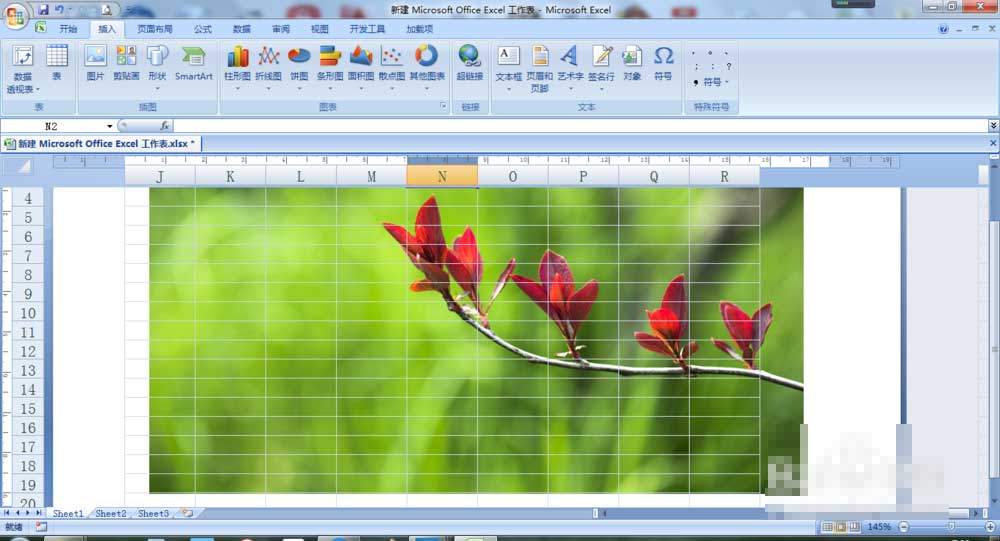Switch to Sheet1 worksheet tab

click(x=68, y=513)
